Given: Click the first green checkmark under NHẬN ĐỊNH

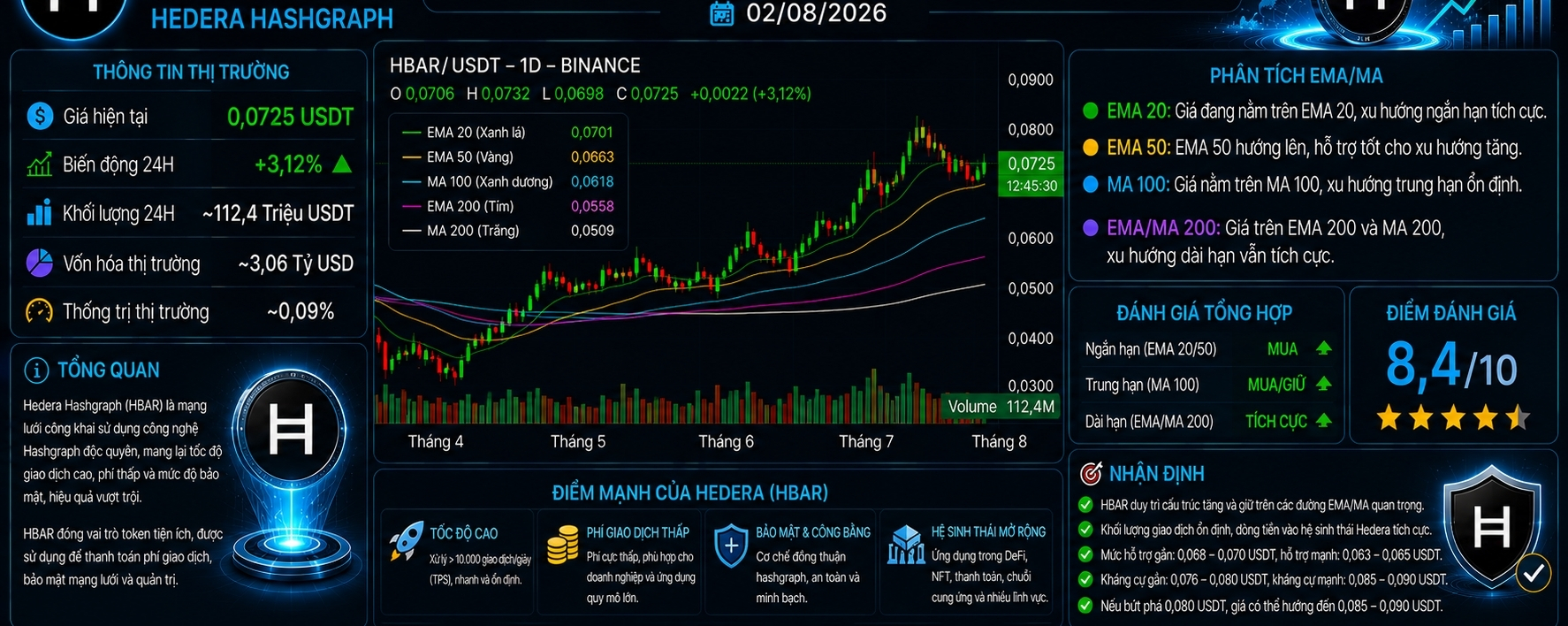Looking at the screenshot, I should [x=1085, y=505].
